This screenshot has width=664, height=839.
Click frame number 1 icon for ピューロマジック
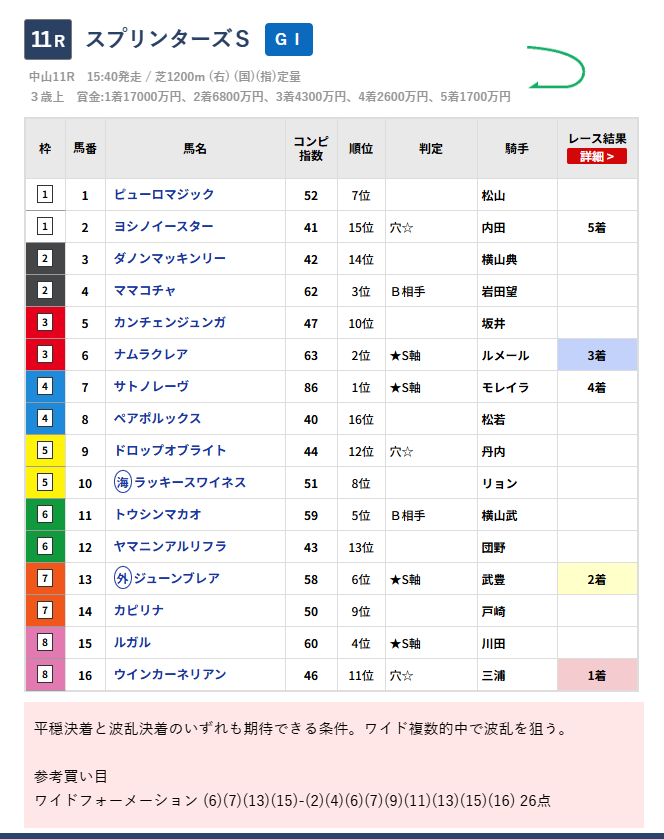coord(45,195)
